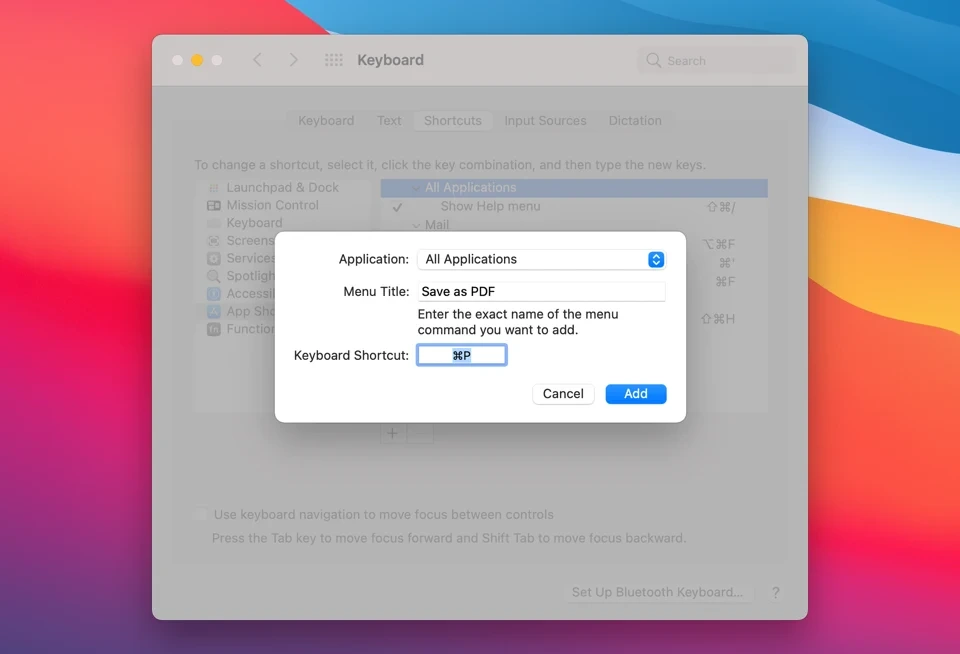The image size is (960, 654).
Task: Enable keyboard navigation focus checkbox
Action: pyautogui.click(x=200, y=514)
